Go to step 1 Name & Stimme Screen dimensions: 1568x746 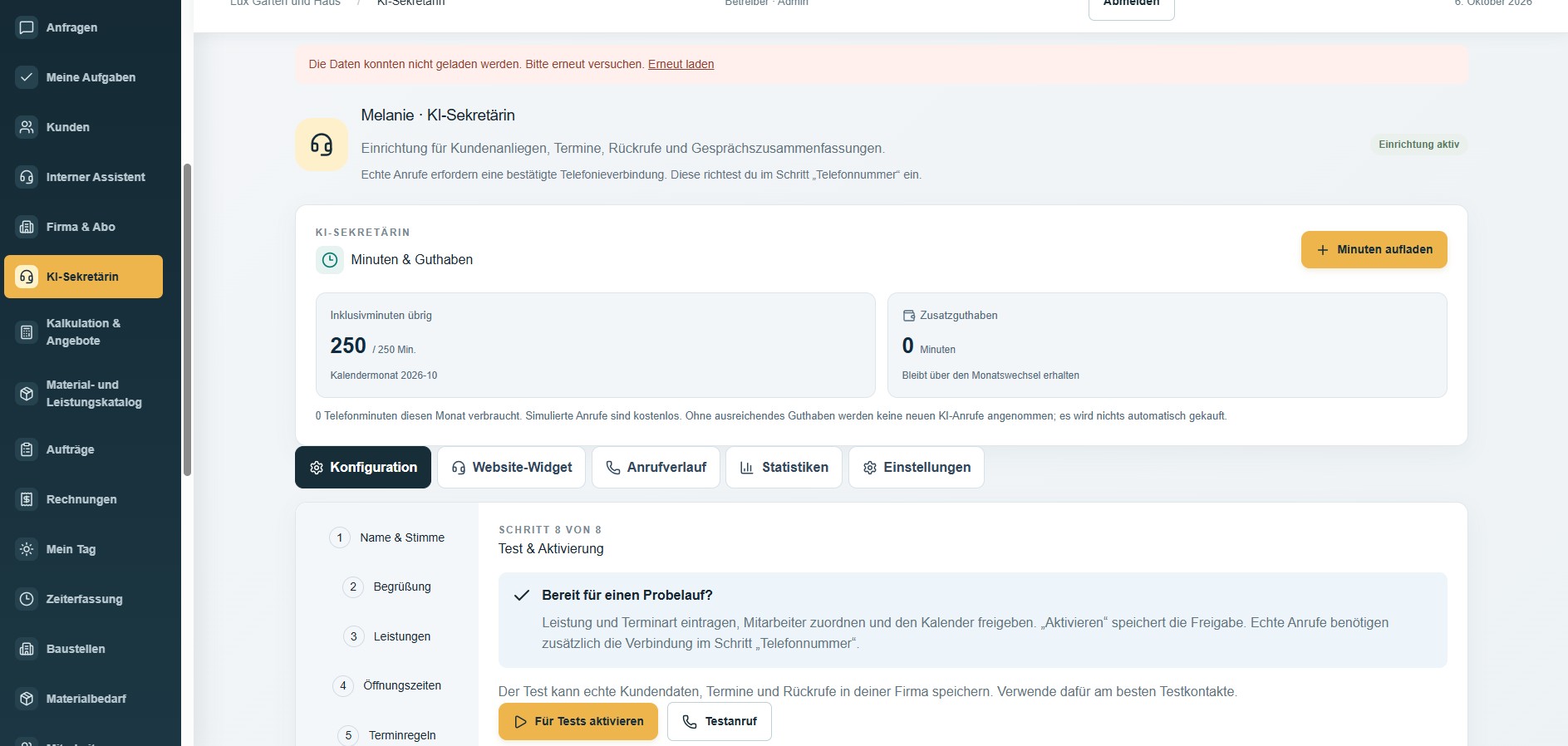(387, 537)
